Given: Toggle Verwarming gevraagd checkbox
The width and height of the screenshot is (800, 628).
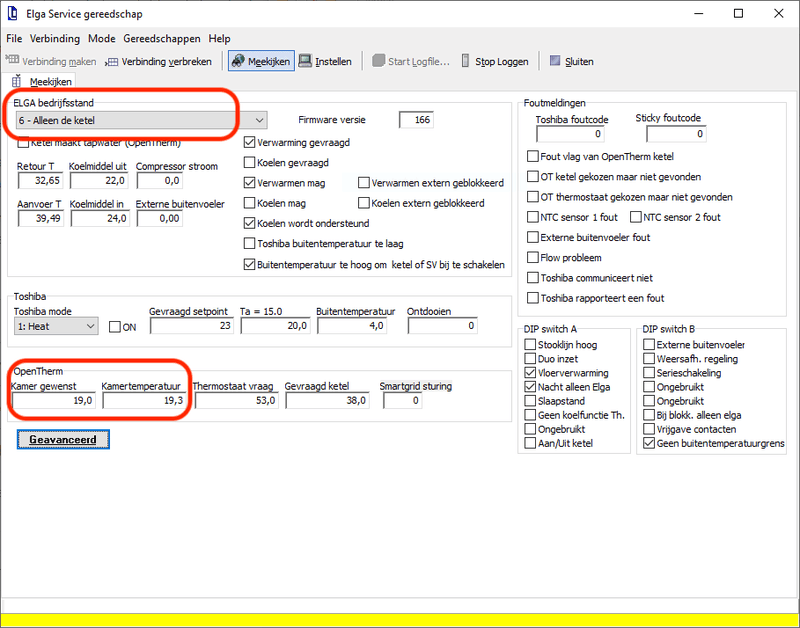Looking at the screenshot, I should pos(249,142).
